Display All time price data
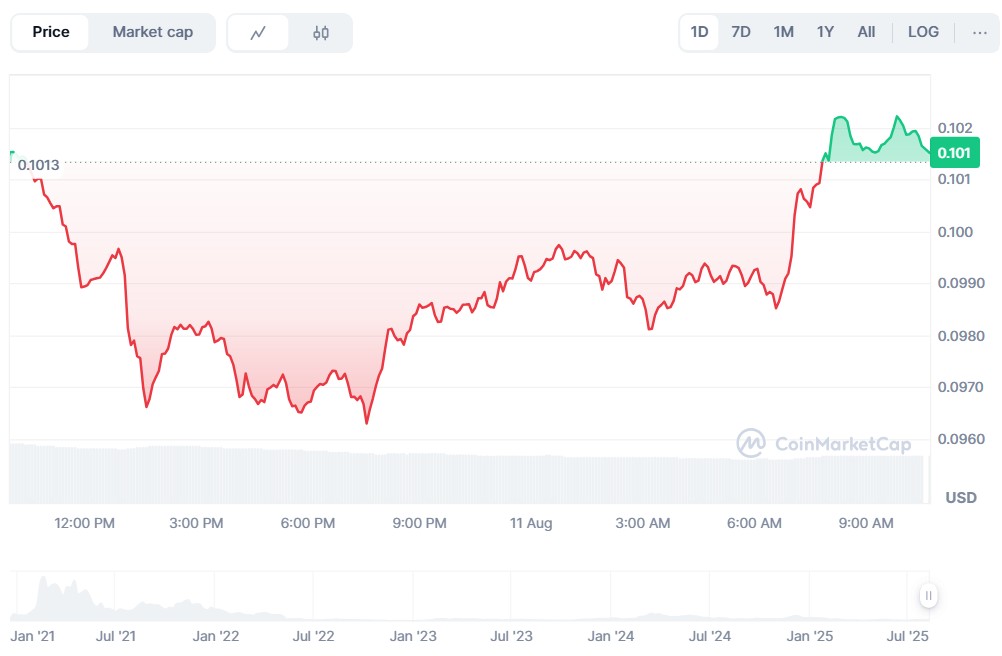This screenshot has width=1002, height=656. pos(866,32)
